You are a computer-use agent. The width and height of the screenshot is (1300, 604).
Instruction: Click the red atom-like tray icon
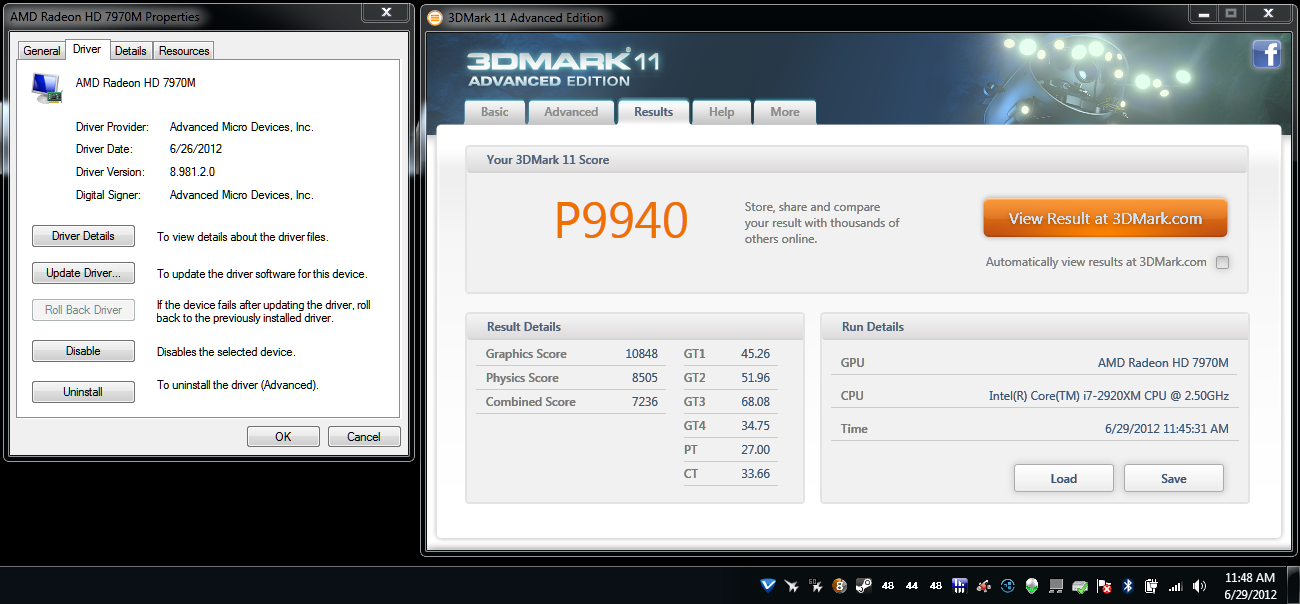tap(984, 586)
